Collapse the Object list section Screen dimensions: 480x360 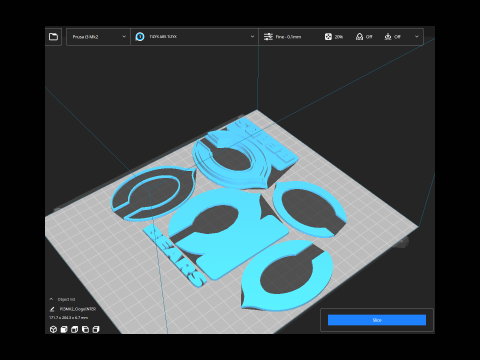point(51,299)
